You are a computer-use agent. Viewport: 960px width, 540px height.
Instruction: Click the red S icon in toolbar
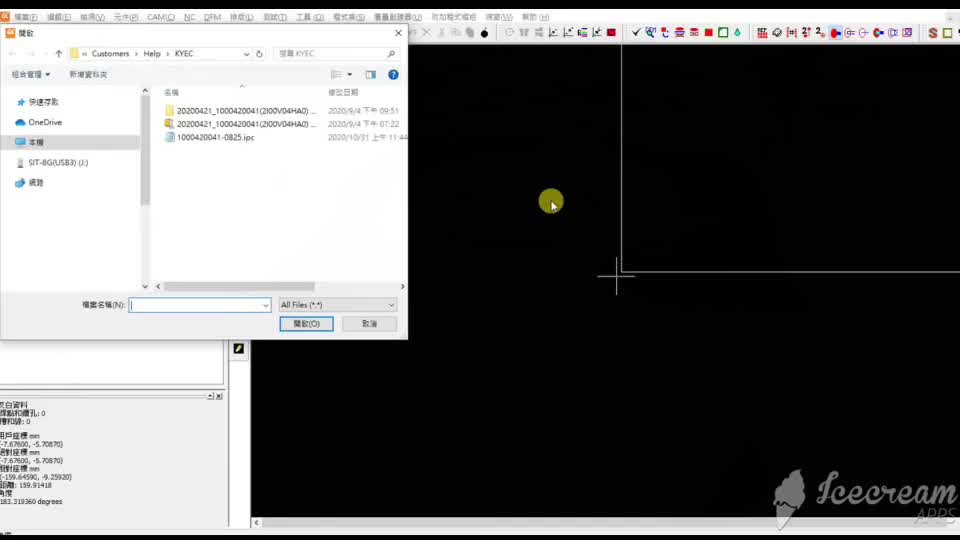[x=932, y=33]
